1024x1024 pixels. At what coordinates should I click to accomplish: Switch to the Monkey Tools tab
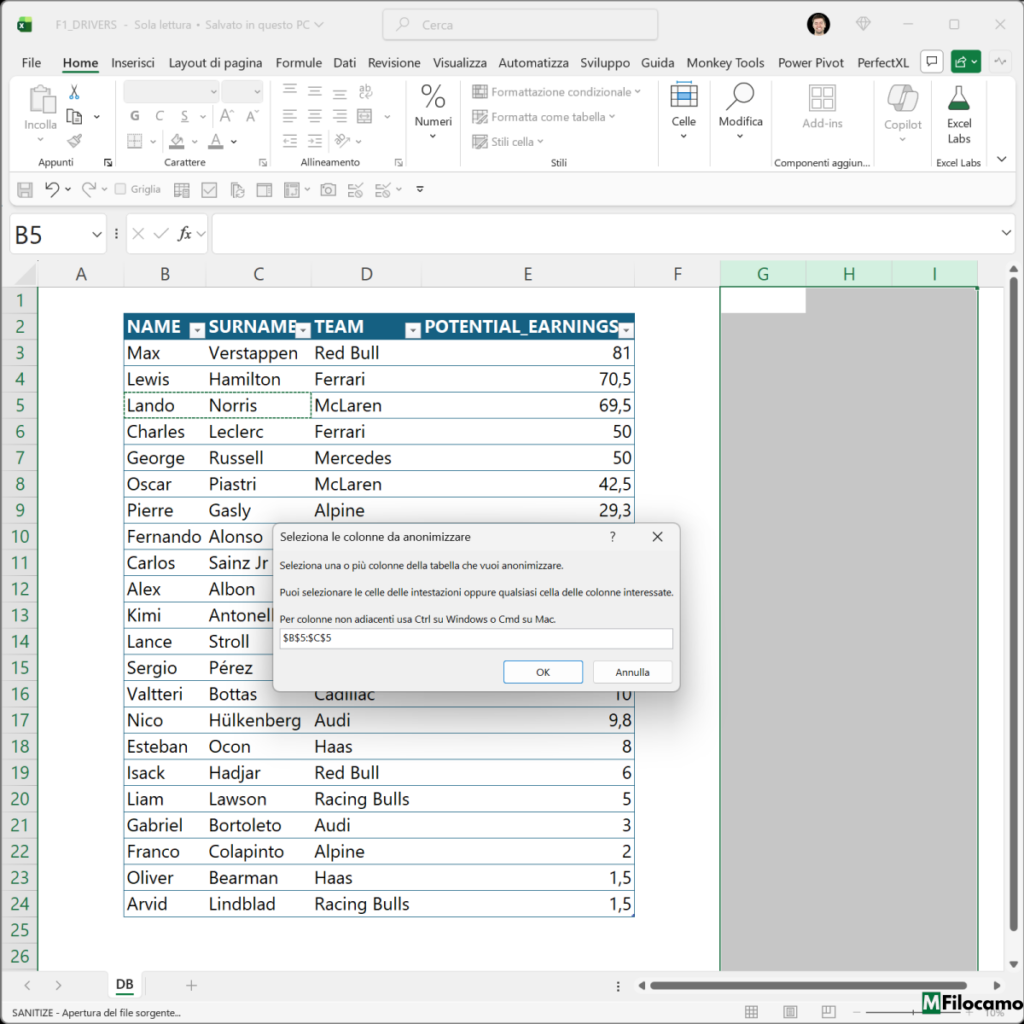725,63
